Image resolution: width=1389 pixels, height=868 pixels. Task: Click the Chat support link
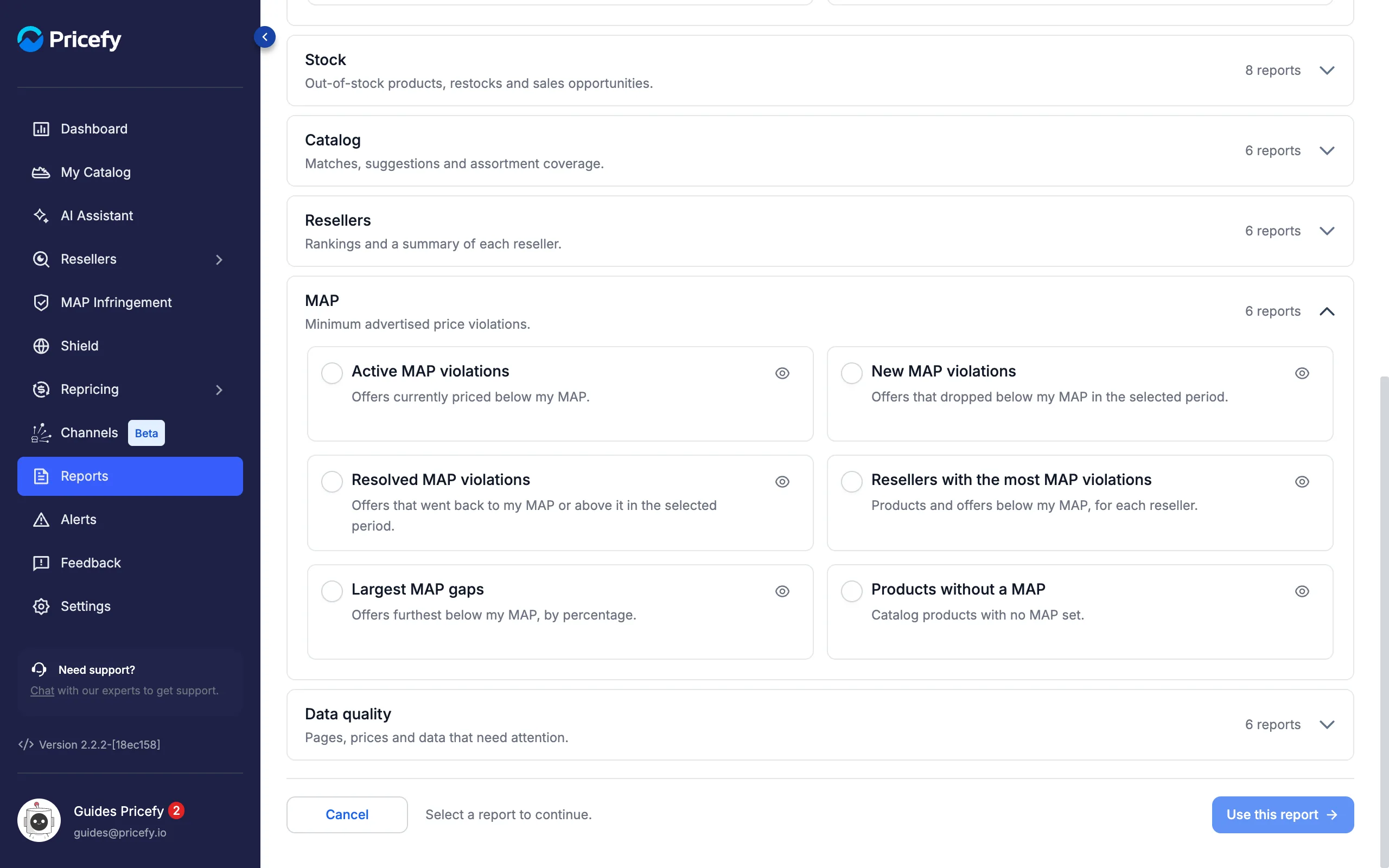[x=42, y=691]
